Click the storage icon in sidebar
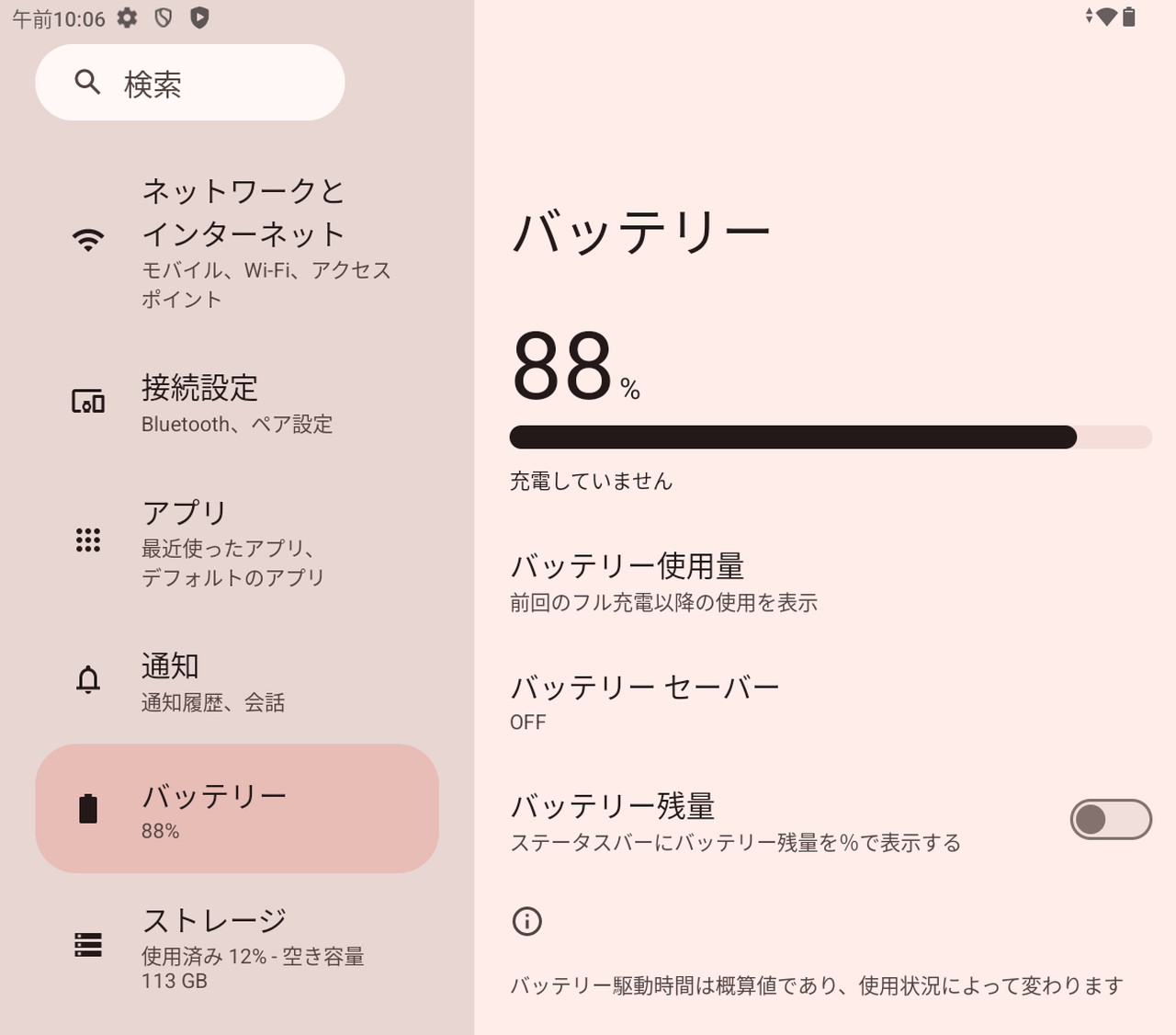Screen dimensions: 1176x1035 [88, 945]
